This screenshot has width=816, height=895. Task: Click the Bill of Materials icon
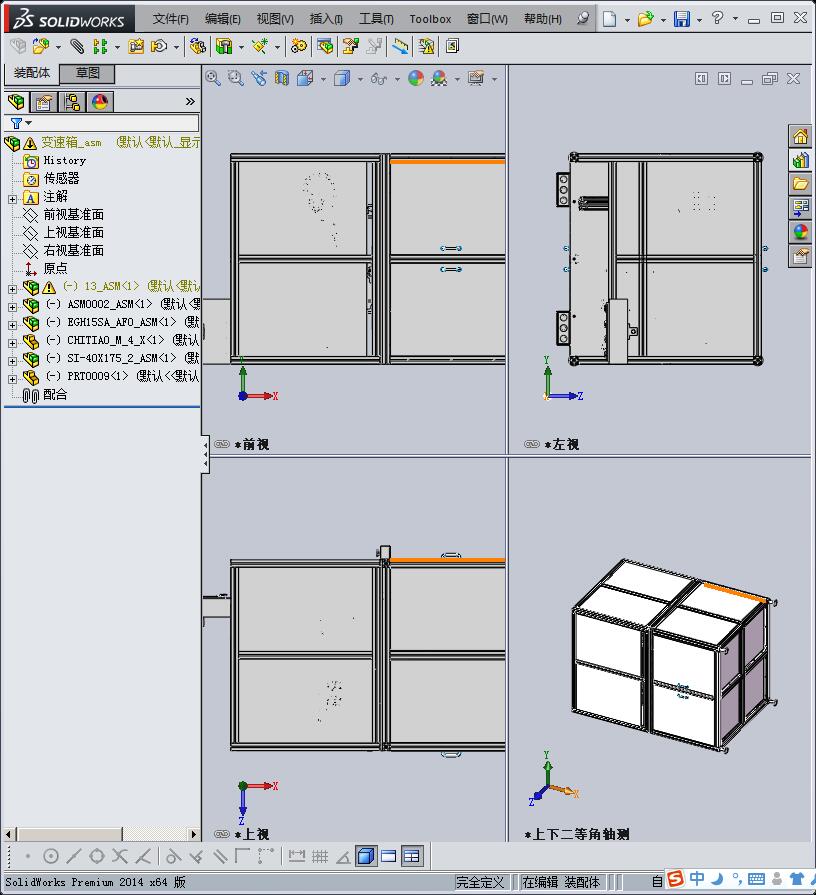[325, 46]
